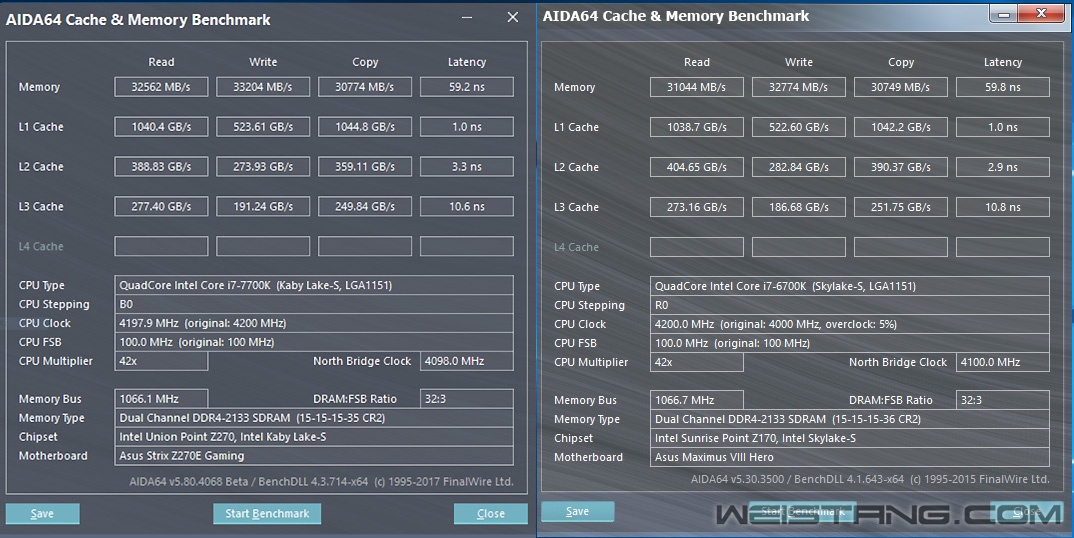Click CPU Stepping field showing R0
Screen dimensions: 1074x538
coord(849,305)
